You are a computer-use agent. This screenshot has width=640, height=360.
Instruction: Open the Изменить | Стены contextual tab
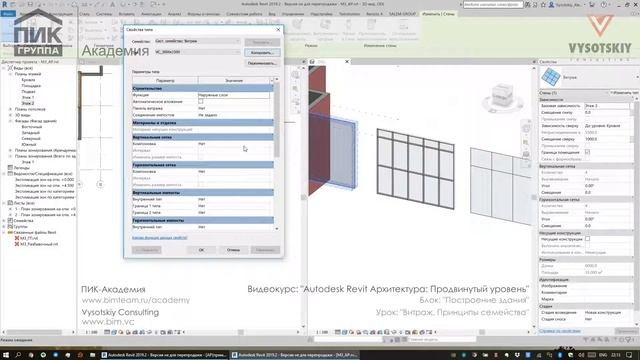click(x=438, y=14)
